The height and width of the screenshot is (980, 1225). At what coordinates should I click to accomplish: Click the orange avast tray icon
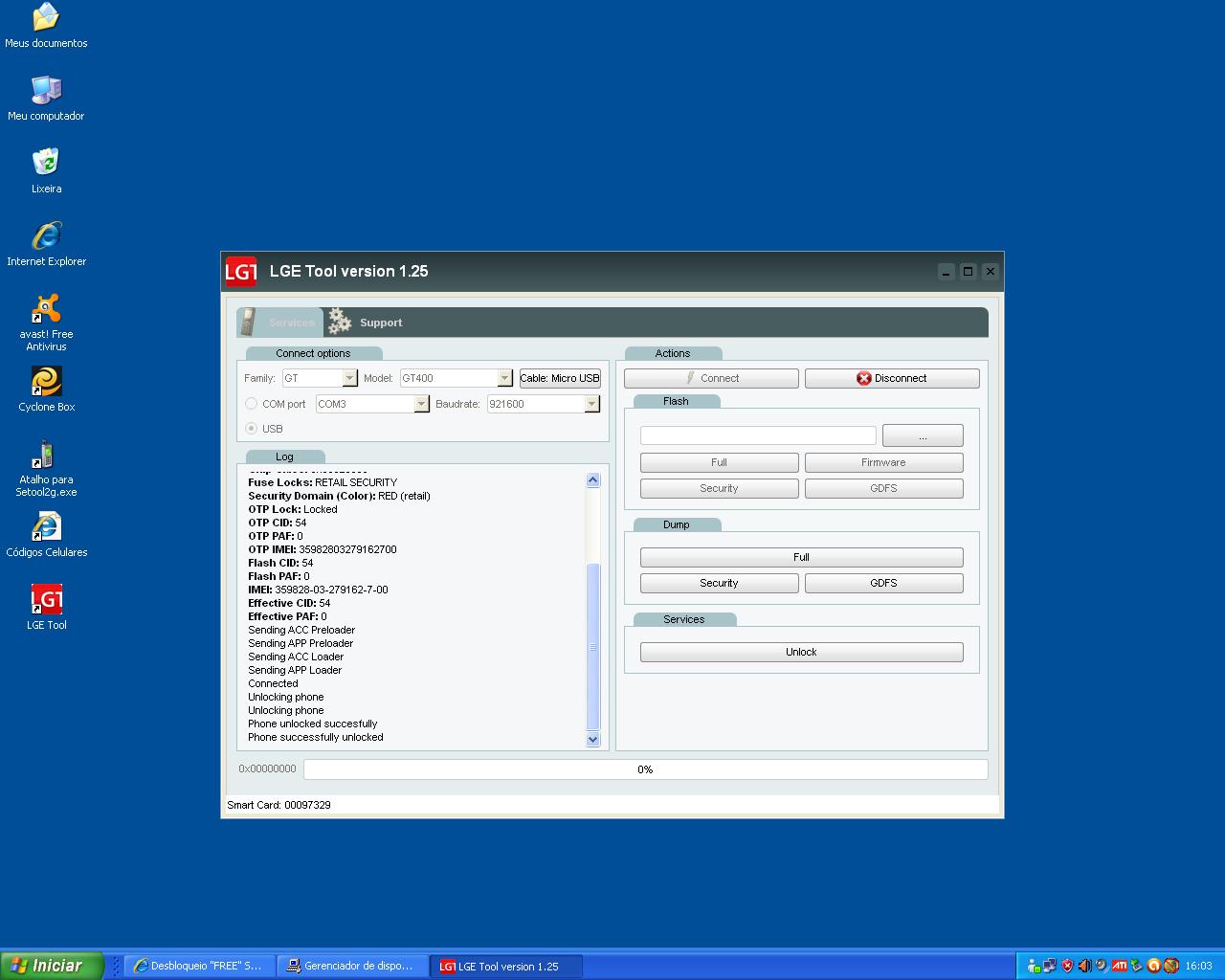[x=1153, y=966]
